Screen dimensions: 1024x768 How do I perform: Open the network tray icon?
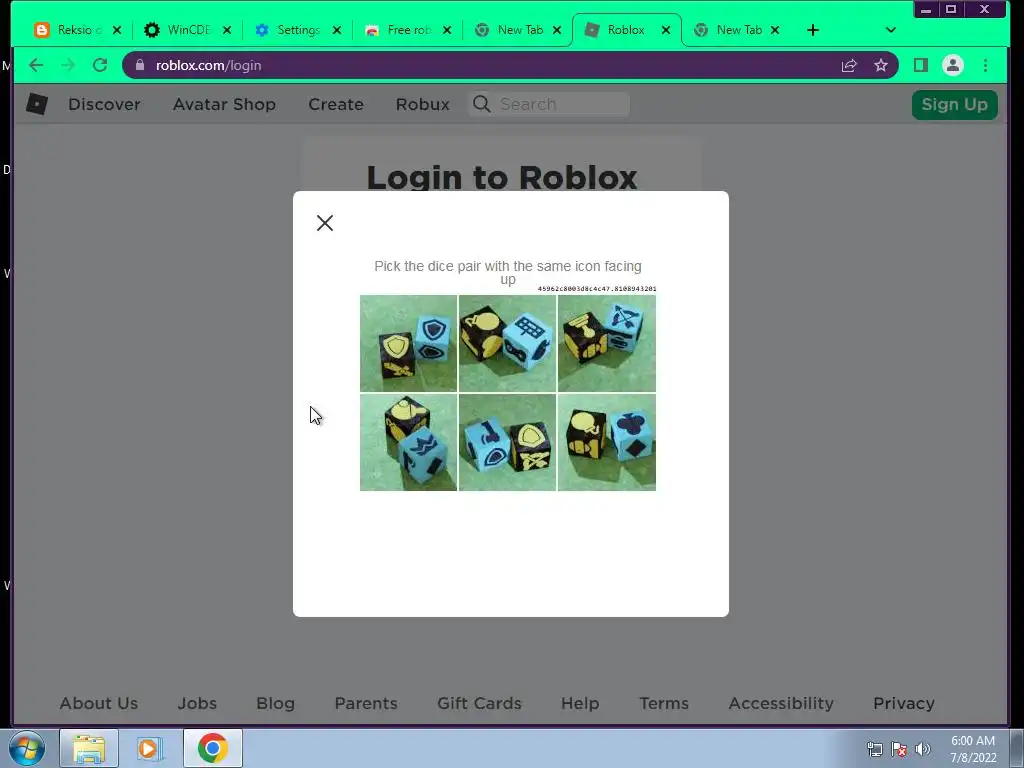click(x=874, y=749)
